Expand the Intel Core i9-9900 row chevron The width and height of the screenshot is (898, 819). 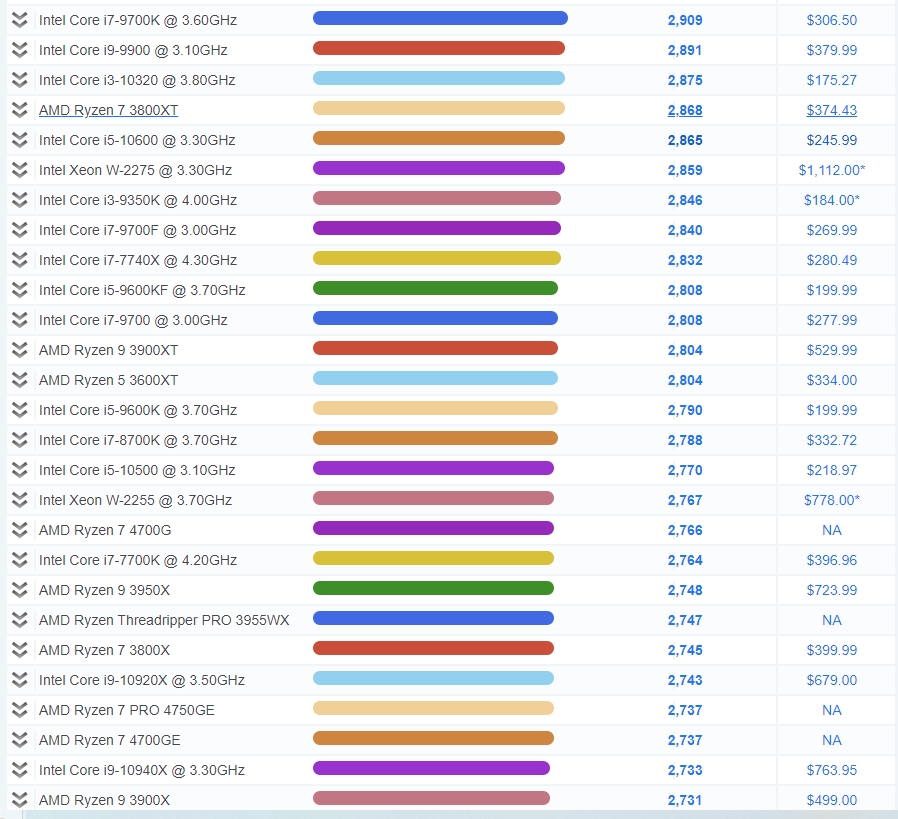click(x=19, y=50)
